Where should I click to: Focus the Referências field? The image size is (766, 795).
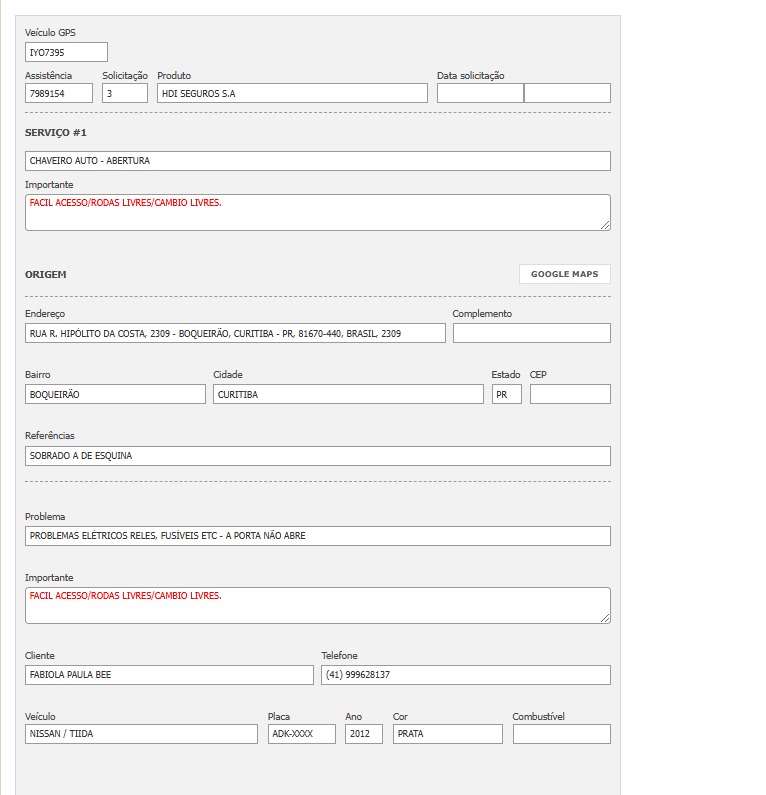(317, 456)
